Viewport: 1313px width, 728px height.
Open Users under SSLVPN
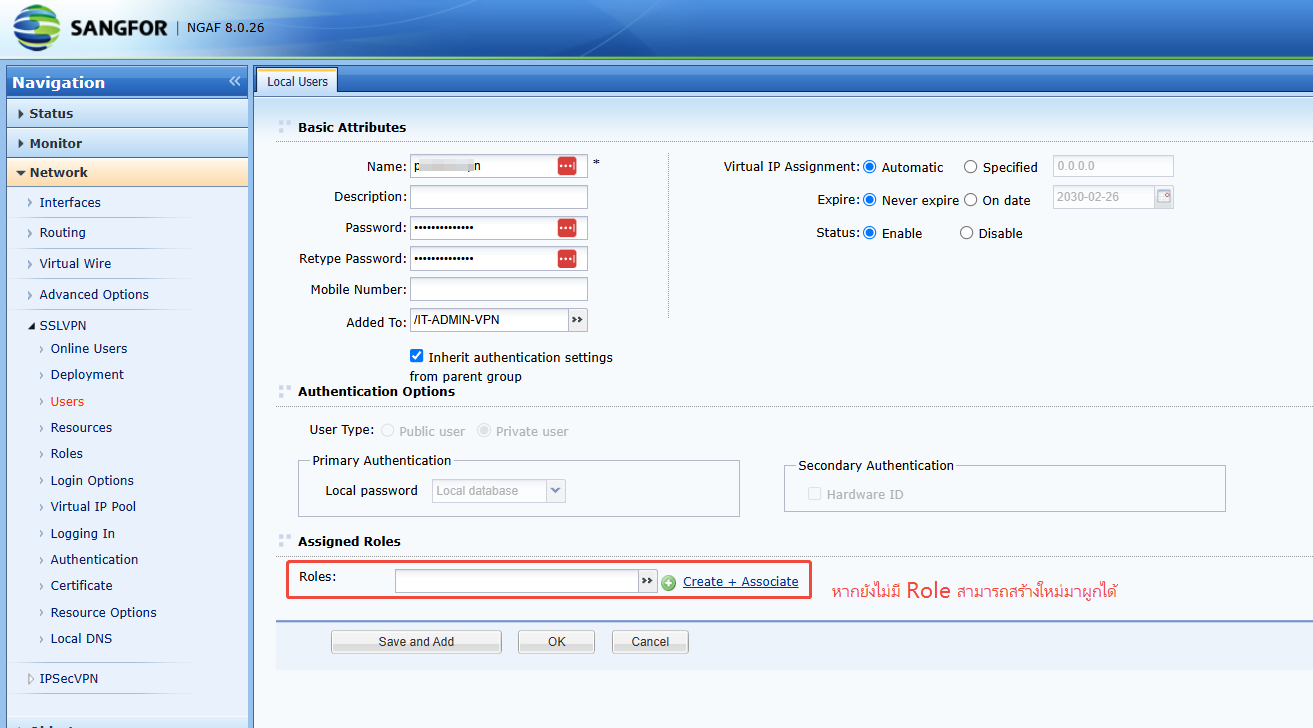67,401
